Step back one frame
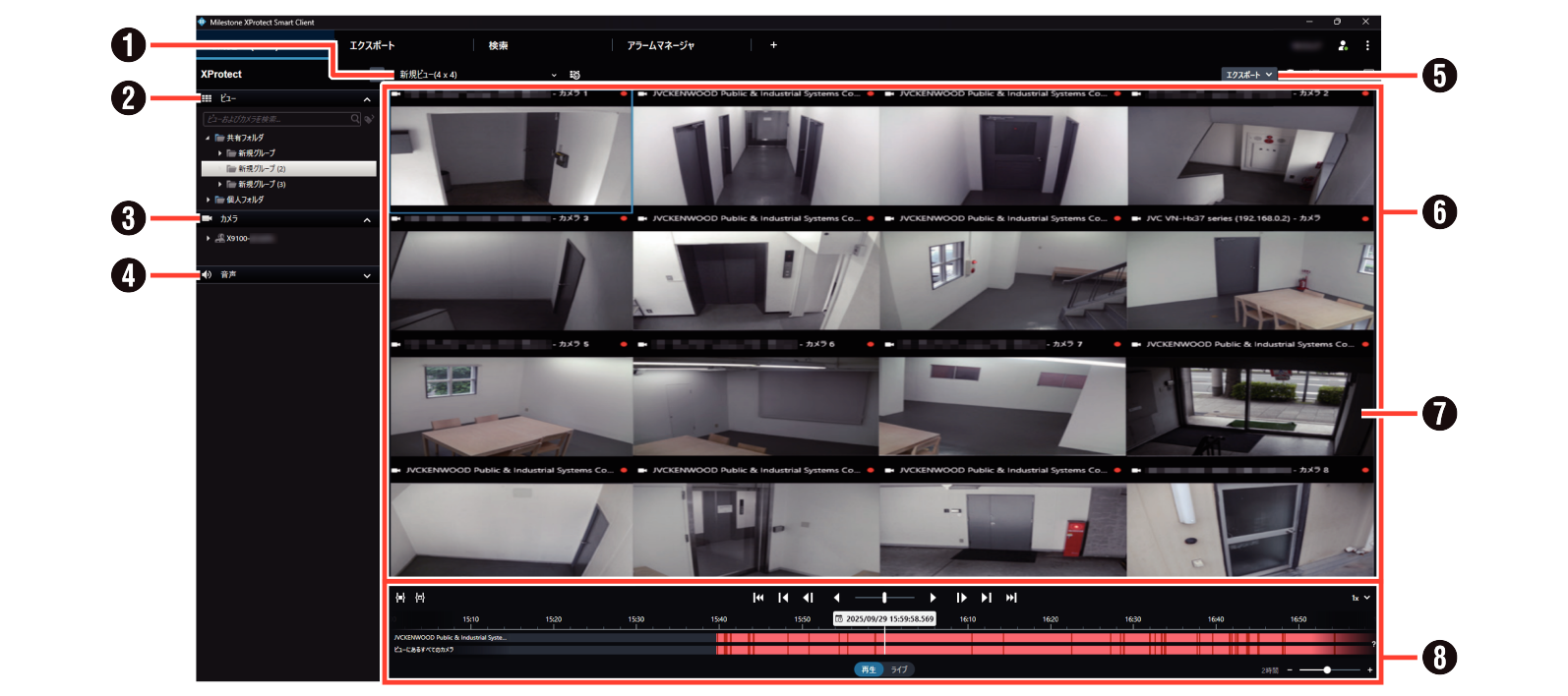Viewport: 1568px width, 696px height. pos(808,598)
